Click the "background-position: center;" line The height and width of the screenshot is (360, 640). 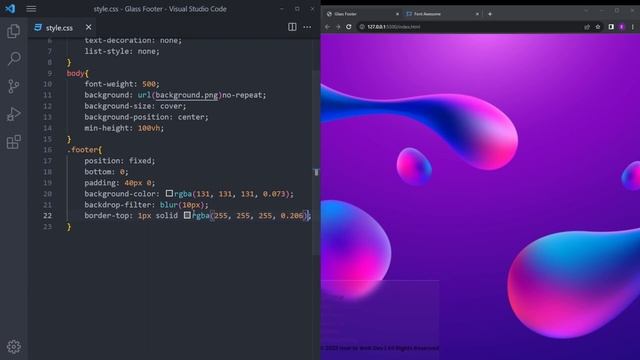[146, 117]
